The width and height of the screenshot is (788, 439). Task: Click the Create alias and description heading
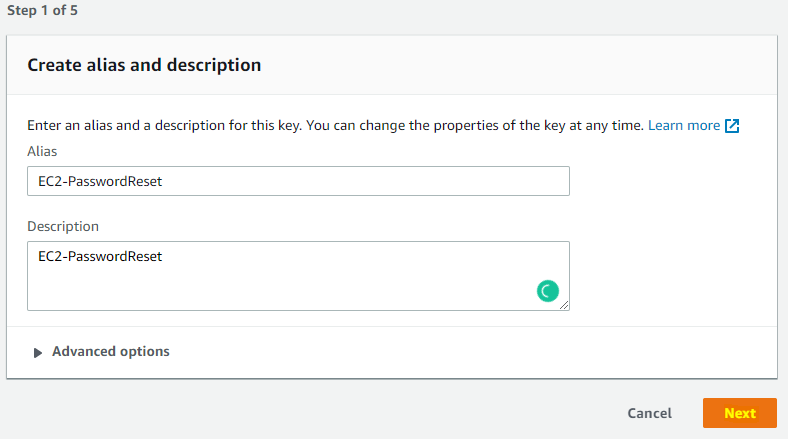[x=144, y=65]
